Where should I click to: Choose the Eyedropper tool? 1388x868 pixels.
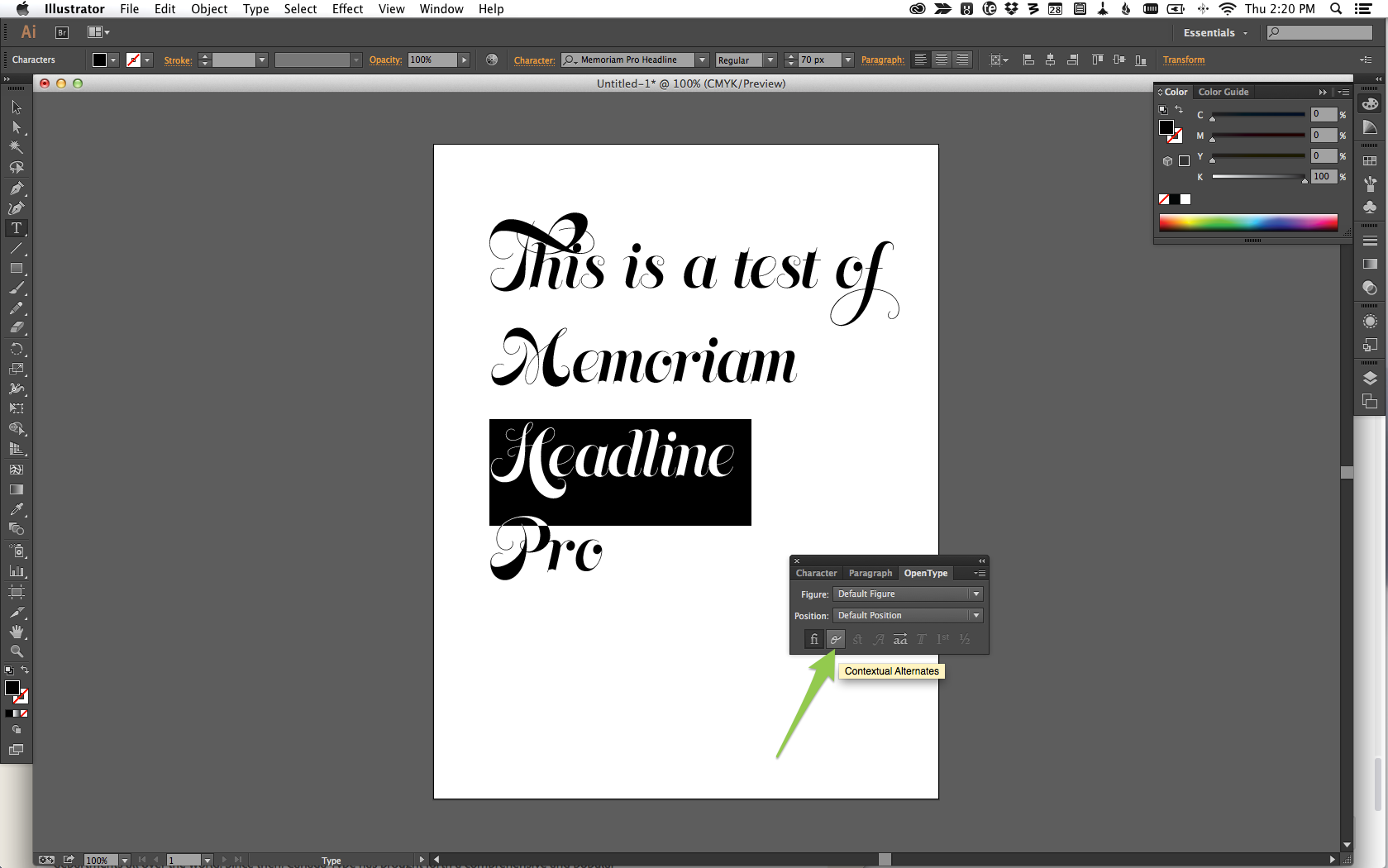[x=17, y=509]
